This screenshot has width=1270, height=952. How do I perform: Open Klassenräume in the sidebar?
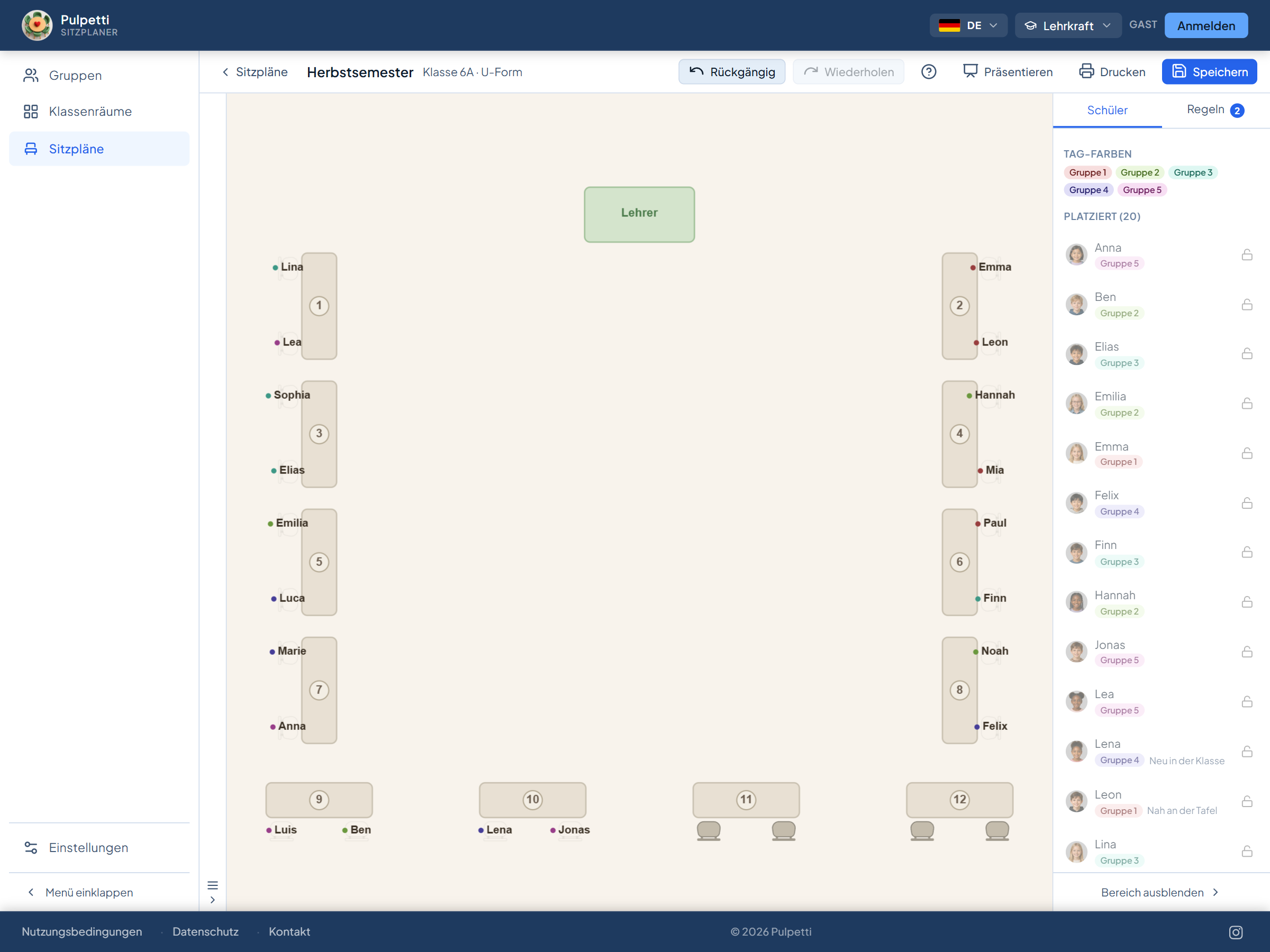point(99,111)
